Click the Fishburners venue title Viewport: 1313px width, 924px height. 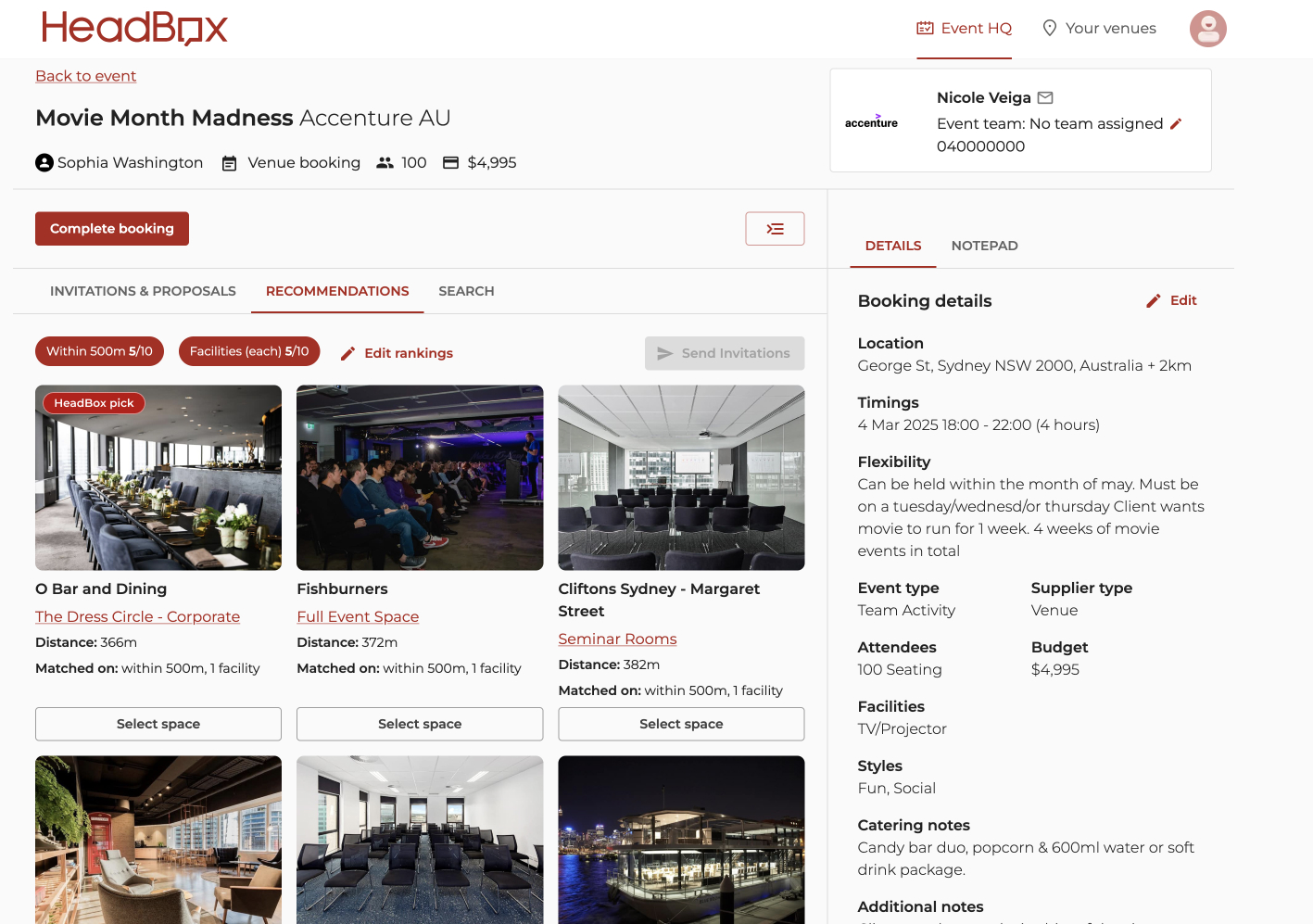coord(342,589)
